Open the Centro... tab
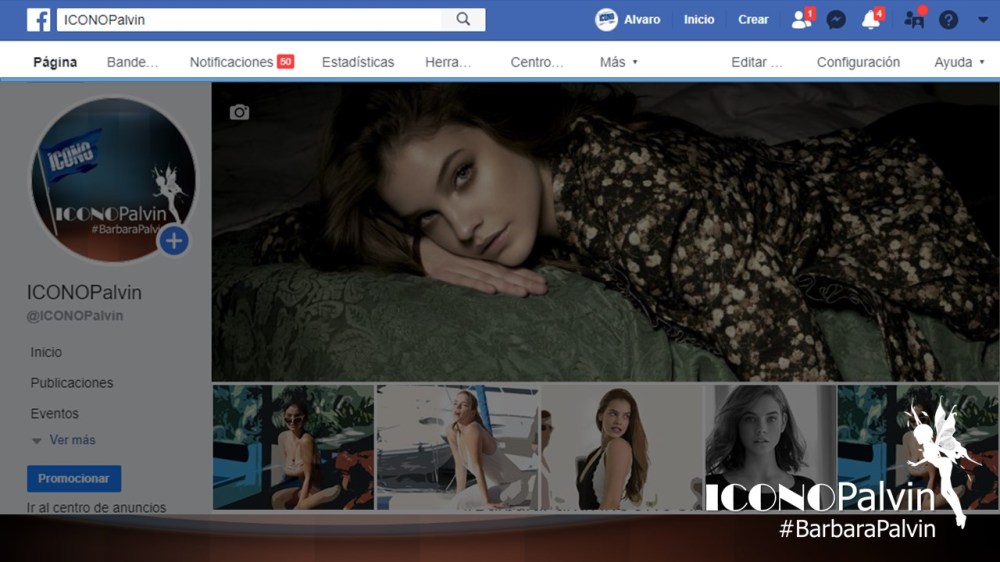The width and height of the screenshot is (1000, 562). 536,62
